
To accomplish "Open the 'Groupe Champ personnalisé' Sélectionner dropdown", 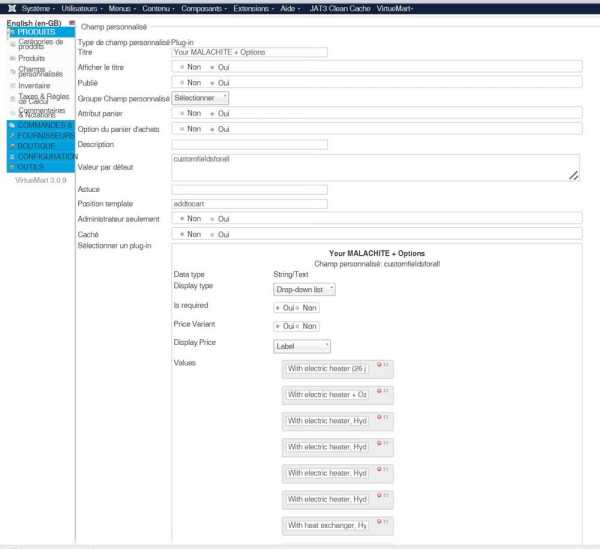I will (x=200, y=98).
